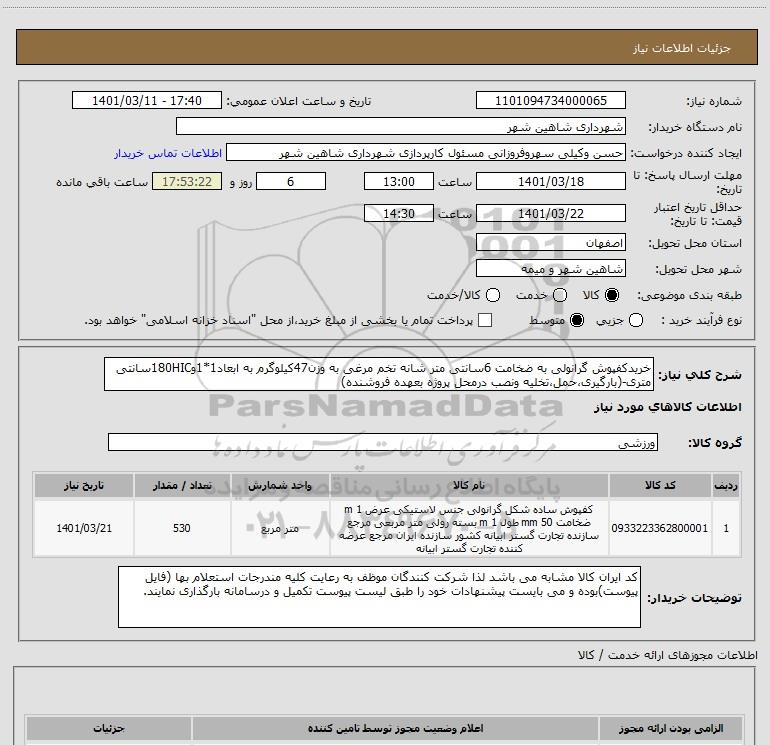Click buyer organization name field
The image size is (770, 745).
tap(401, 126)
